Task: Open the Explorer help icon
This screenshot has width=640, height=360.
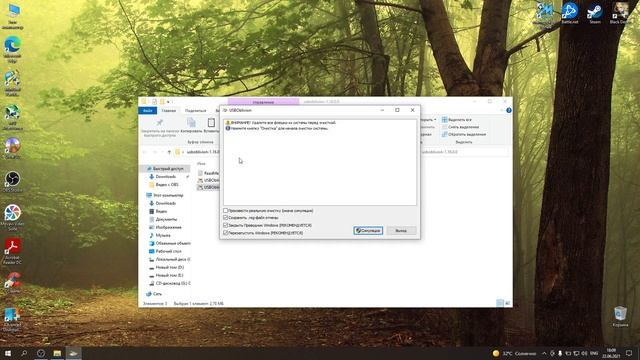Action: [x=509, y=110]
